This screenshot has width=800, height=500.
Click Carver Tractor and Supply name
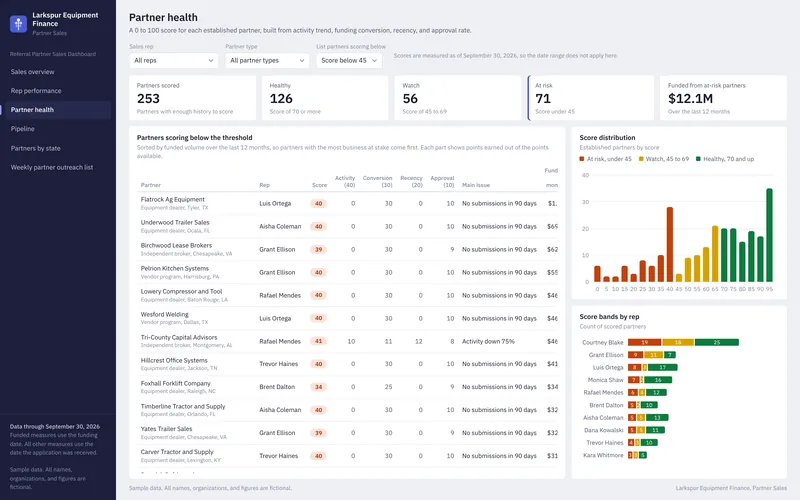pyautogui.click(x=177, y=452)
